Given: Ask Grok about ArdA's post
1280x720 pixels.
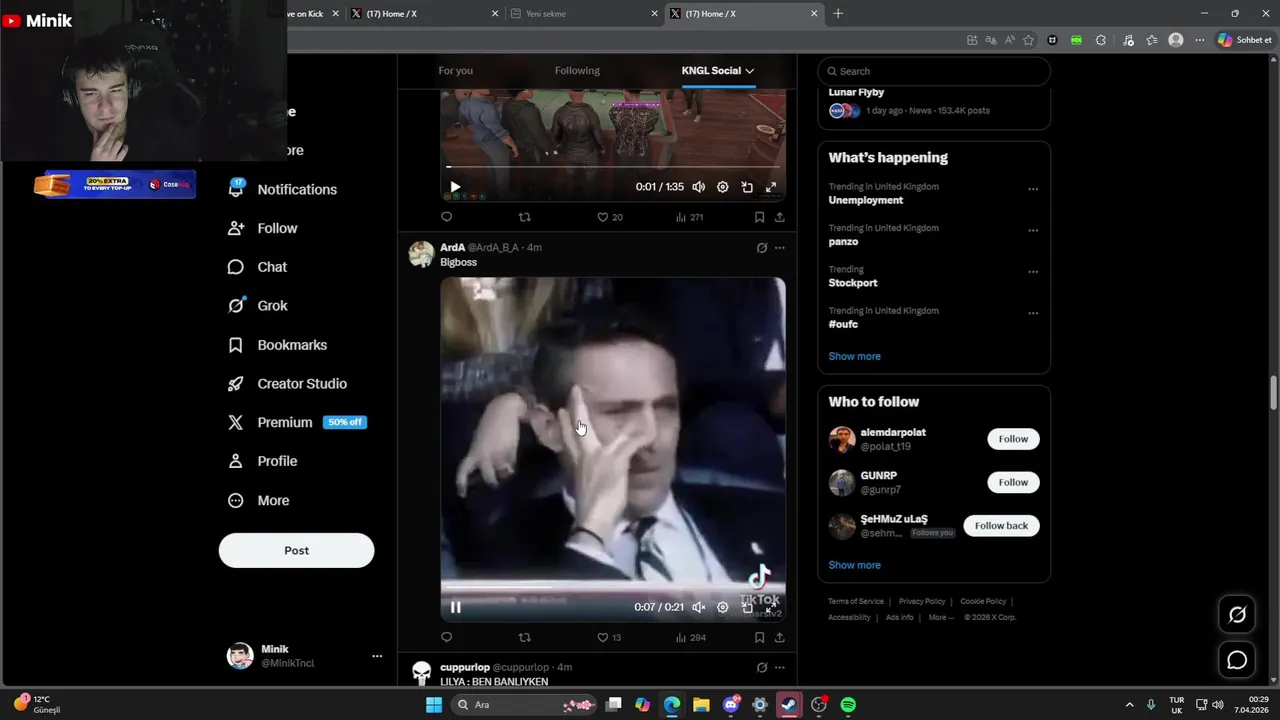Looking at the screenshot, I should pyautogui.click(x=762, y=248).
